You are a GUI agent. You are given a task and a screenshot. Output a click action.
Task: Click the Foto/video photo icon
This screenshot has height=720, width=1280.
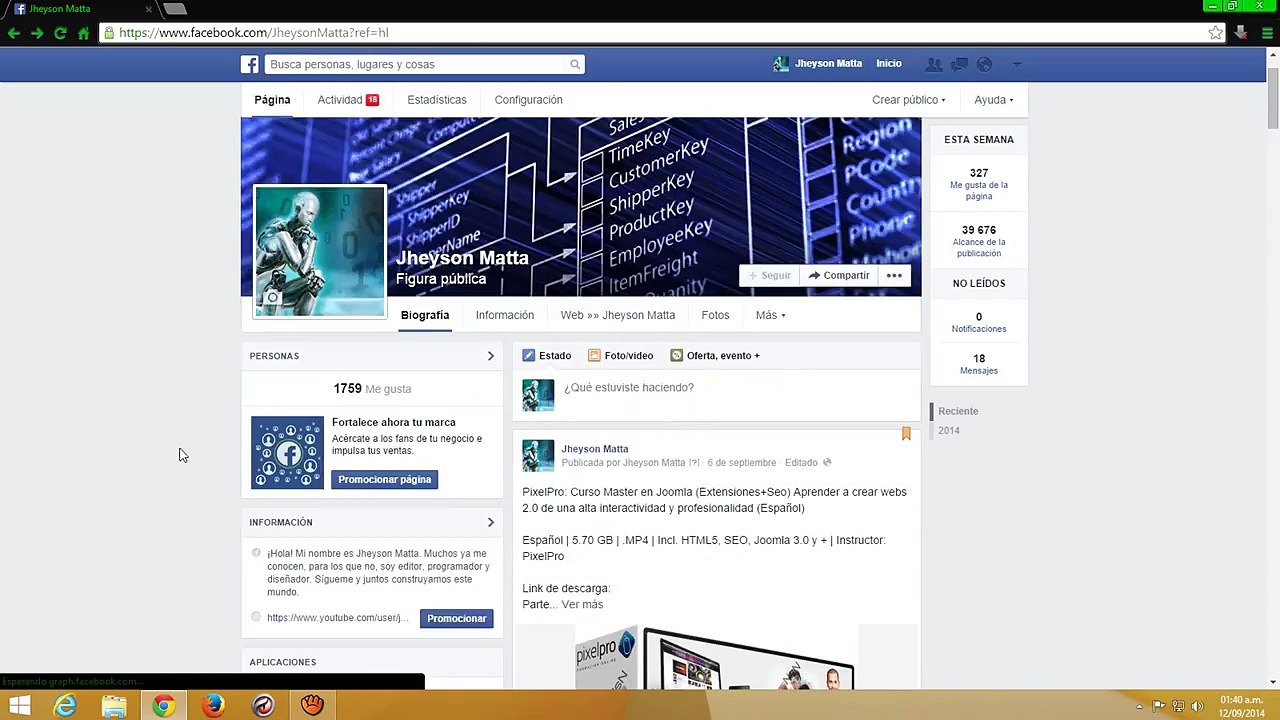point(594,355)
